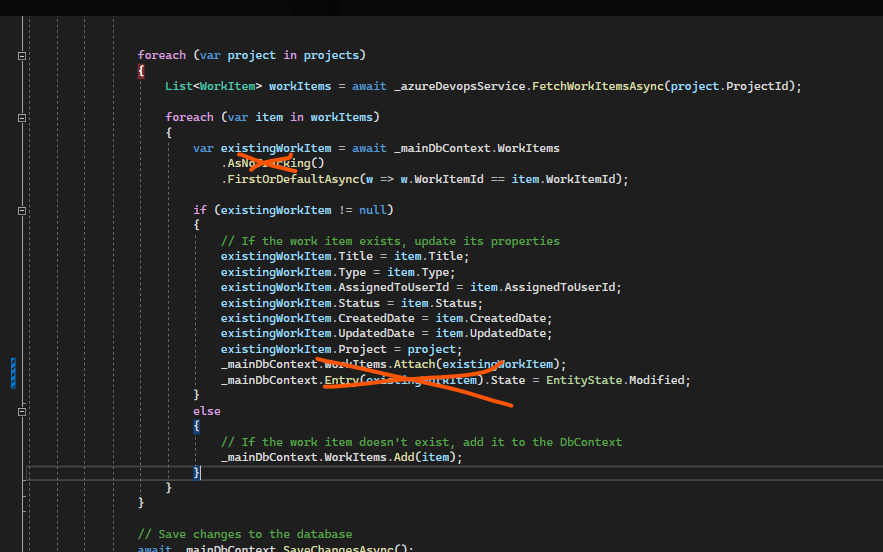Image resolution: width=883 pixels, height=552 pixels.
Task: Click the blue change-tracking margin marker
Action: (x=13, y=373)
